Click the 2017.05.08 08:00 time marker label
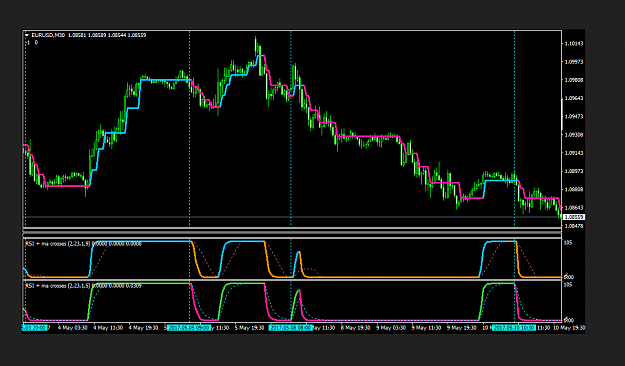Image resolution: width=625 pixels, height=366 pixels. coord(291,328)
